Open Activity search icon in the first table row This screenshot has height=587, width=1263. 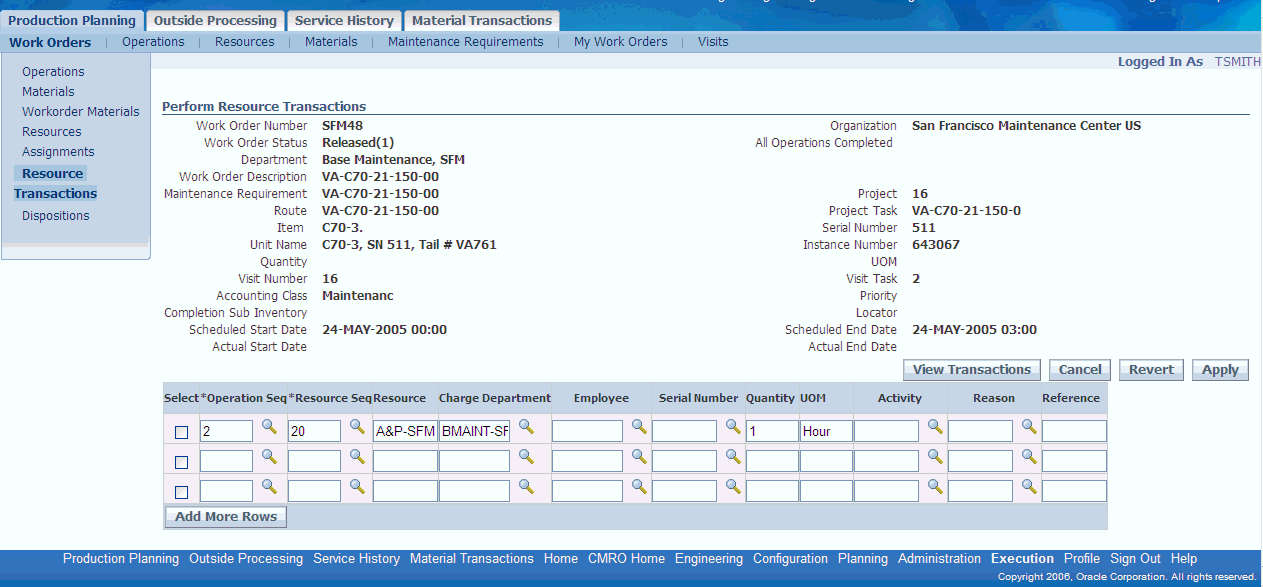[935, 427]
